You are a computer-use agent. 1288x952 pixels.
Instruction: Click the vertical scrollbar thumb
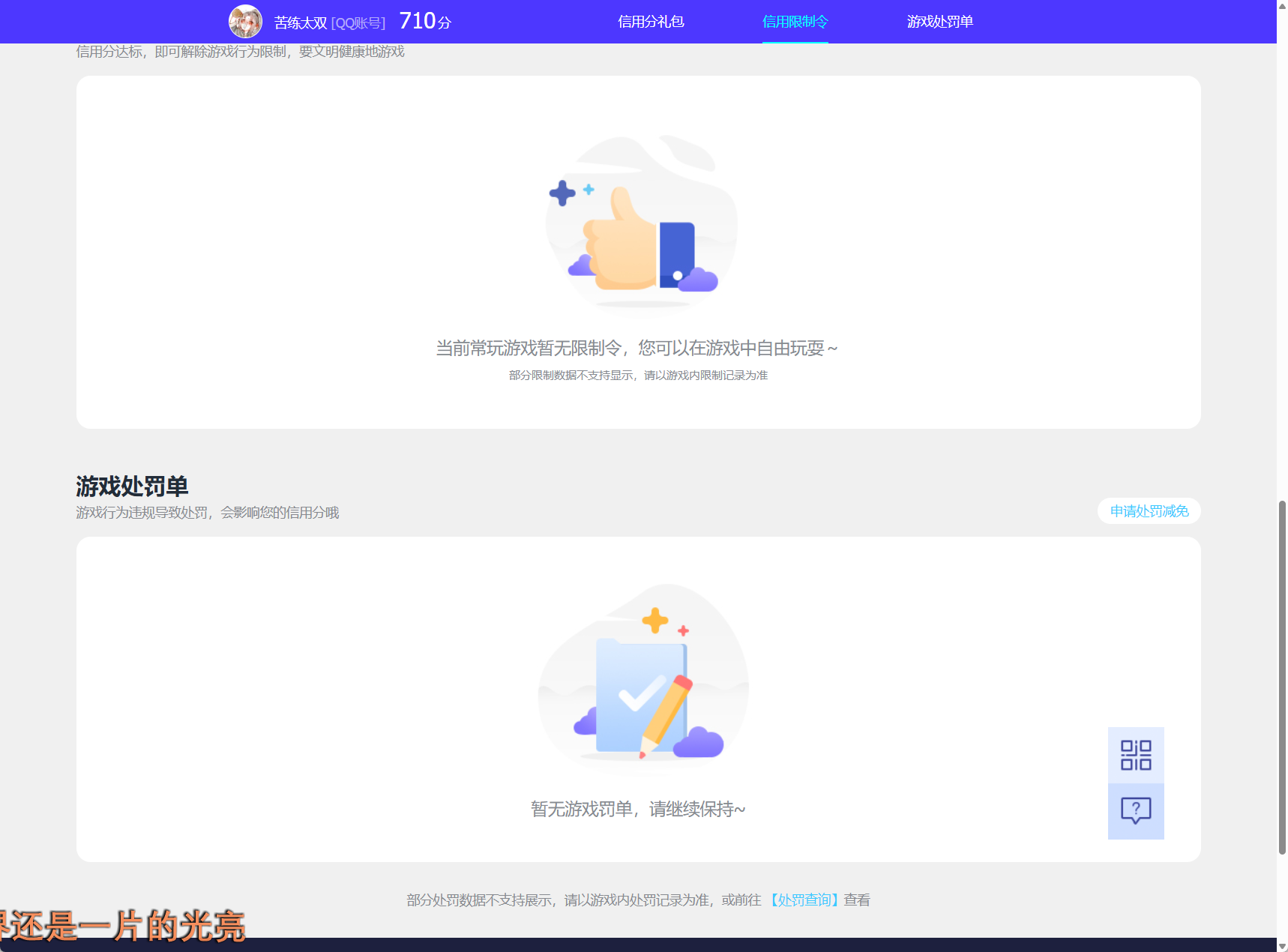[x=1282, y=677]
